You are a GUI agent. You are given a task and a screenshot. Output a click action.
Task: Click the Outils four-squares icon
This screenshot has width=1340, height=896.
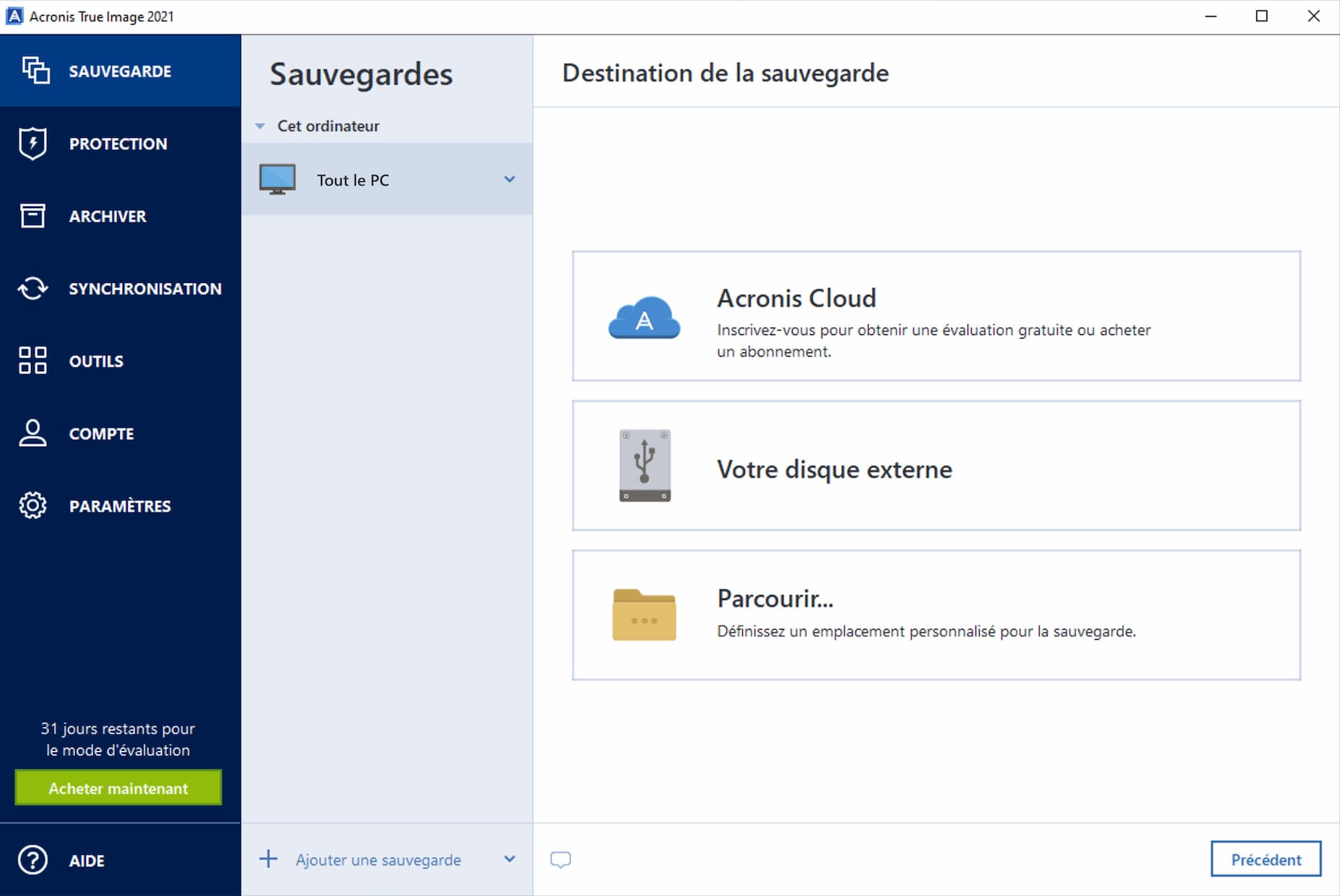point(32,360)
